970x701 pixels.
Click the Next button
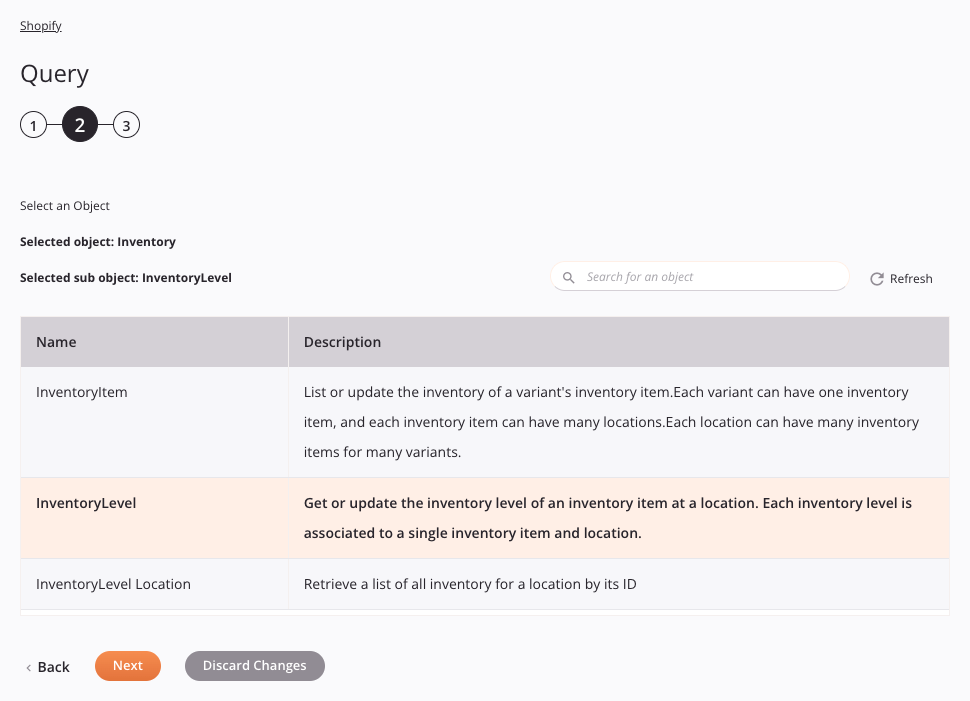[127, 666]
